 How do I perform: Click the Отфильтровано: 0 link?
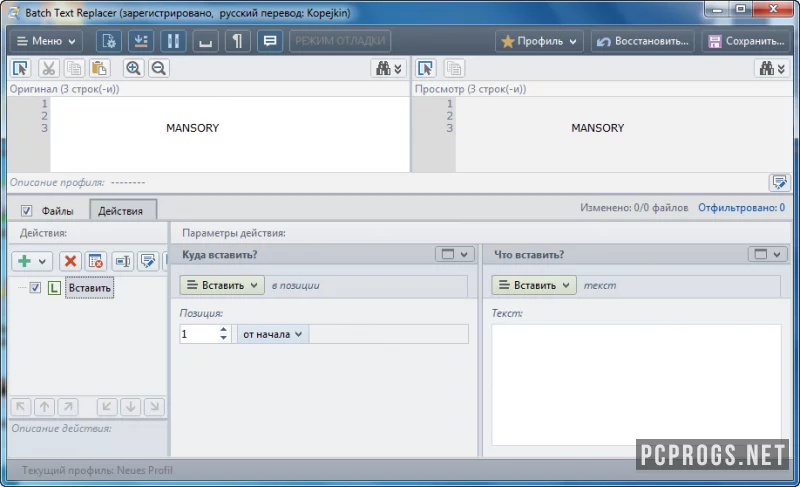(741, 208)
